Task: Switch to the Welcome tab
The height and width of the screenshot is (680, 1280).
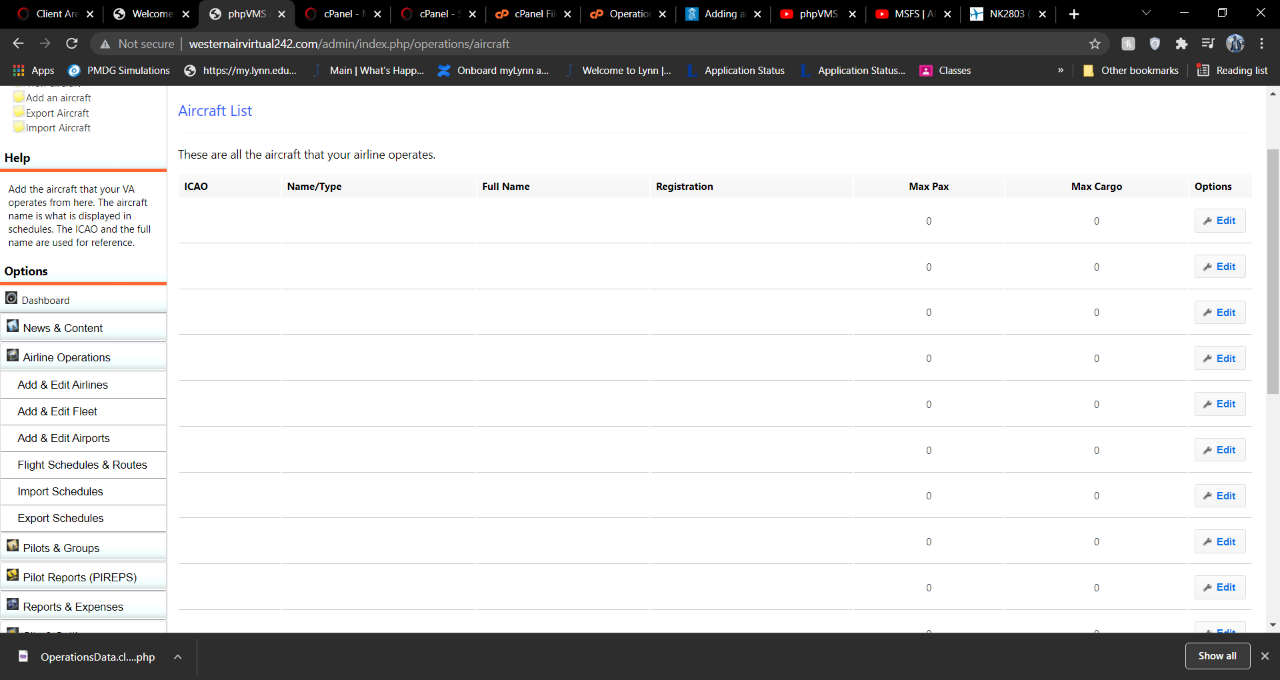Action: (x=152, y=14)
